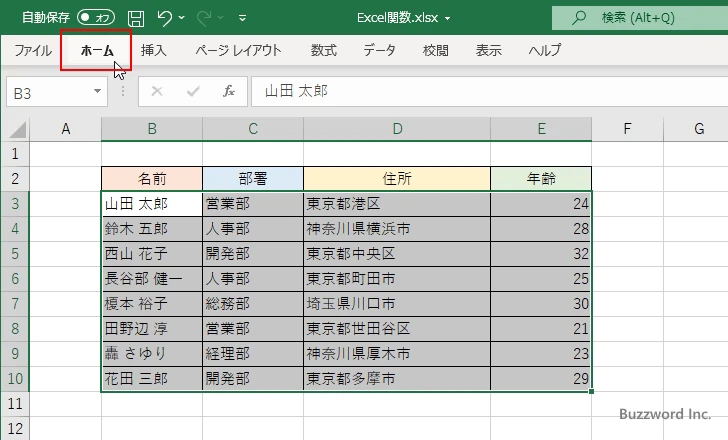This screenshot has height=440, width=728.
Task: Select cell containing 西山 花子
Action: tap(152, 254)
